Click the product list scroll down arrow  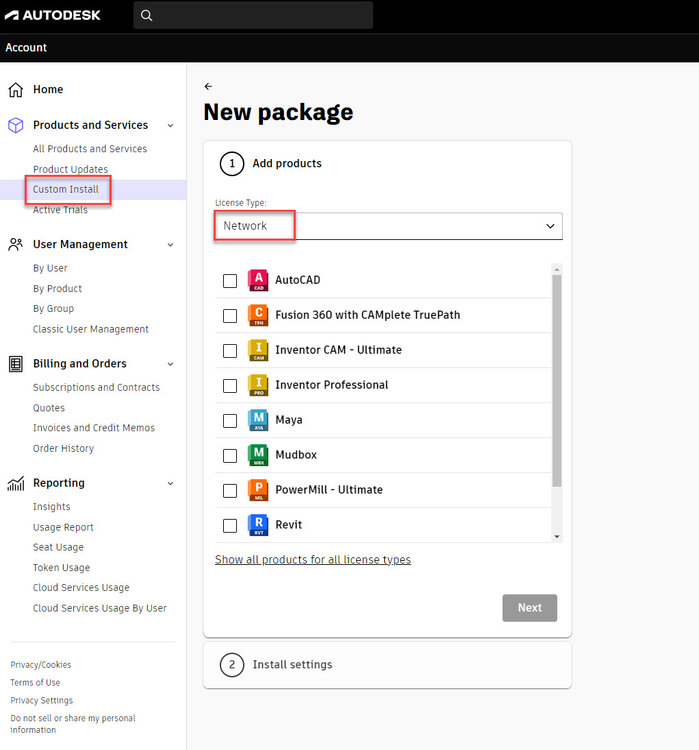click(556, 537)
